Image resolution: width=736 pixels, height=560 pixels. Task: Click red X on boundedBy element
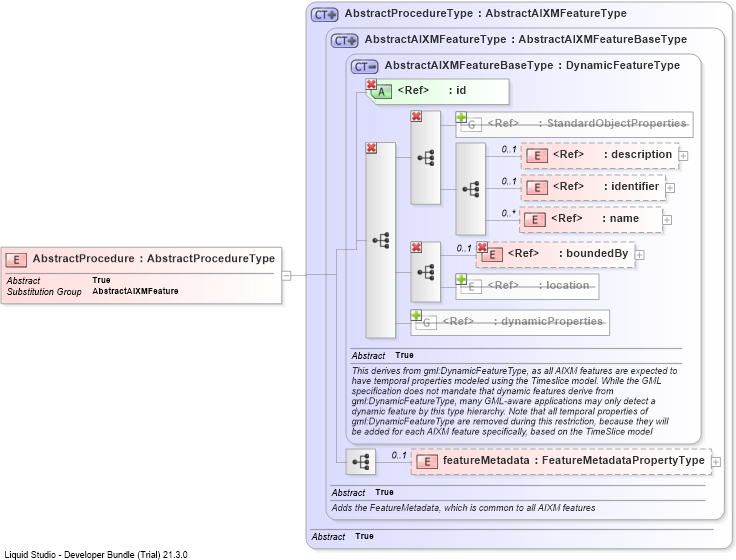pos(482,247)
